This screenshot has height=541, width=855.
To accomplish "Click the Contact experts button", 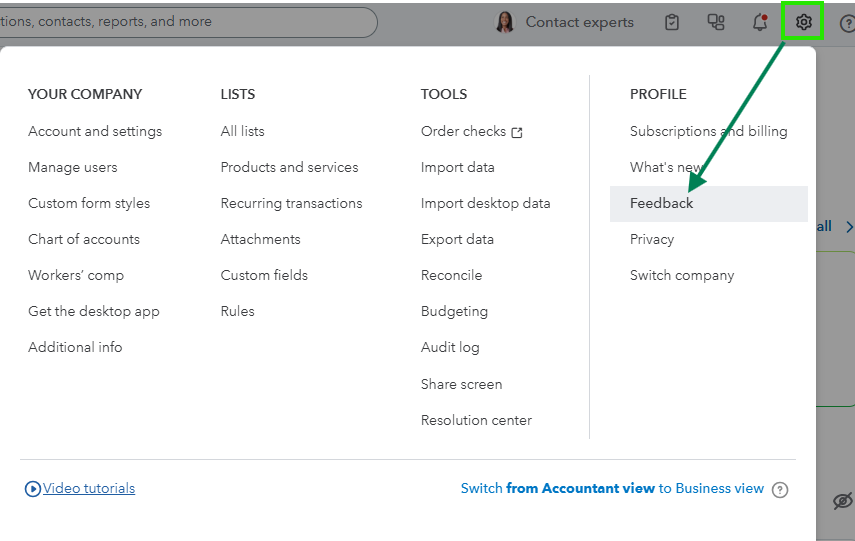I will [579, 22].
